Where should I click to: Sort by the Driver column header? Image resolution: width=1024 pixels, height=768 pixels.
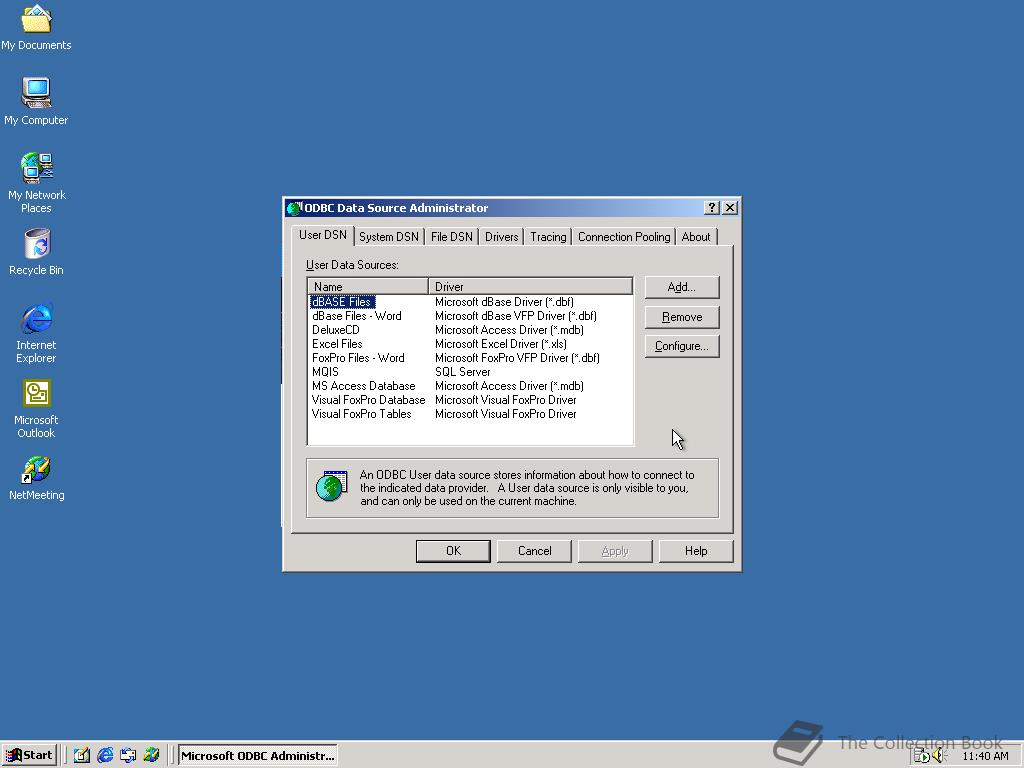(530, 286)
